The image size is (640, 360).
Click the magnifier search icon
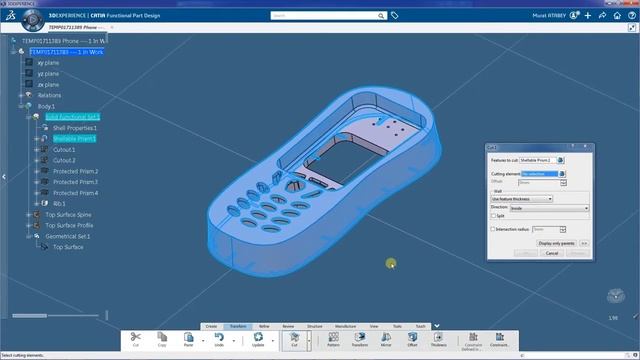(381, 16)
